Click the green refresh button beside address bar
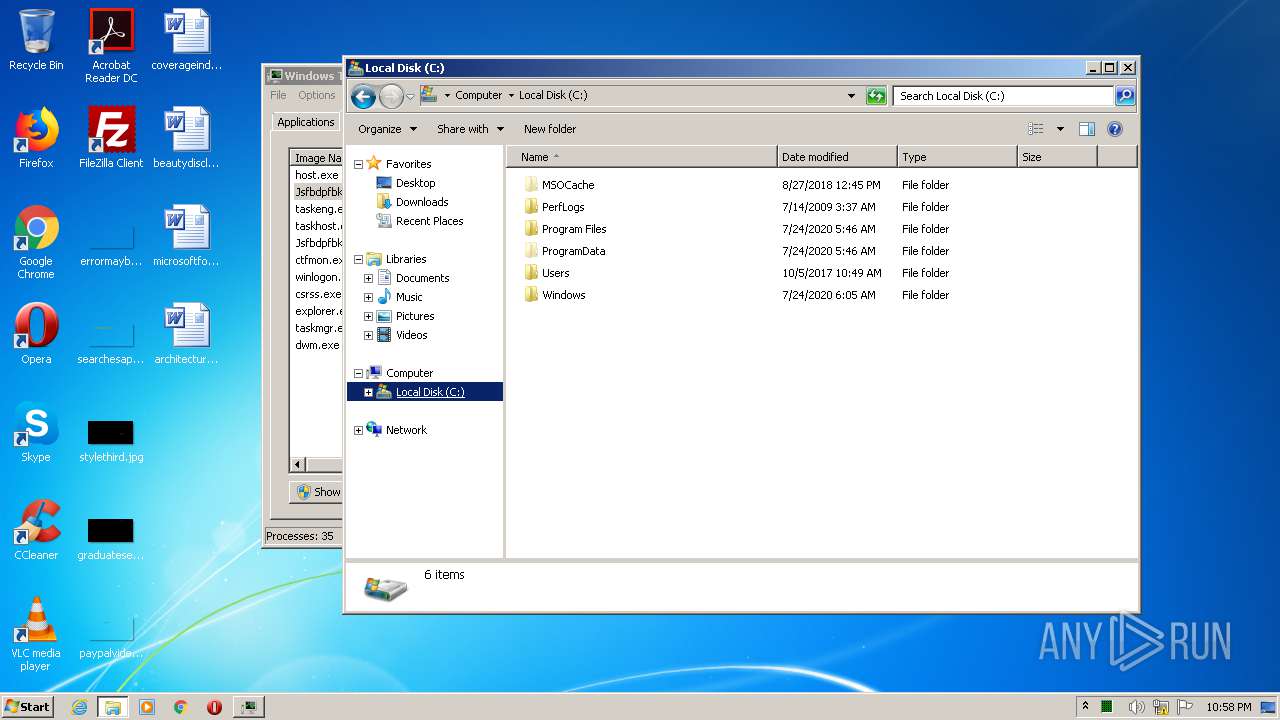 click(x=876, y=96)
